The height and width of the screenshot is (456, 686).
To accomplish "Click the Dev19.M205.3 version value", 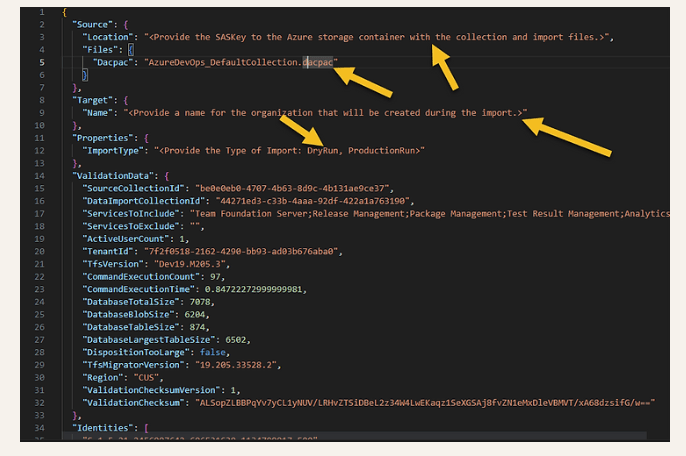I will tap(189, 264).
